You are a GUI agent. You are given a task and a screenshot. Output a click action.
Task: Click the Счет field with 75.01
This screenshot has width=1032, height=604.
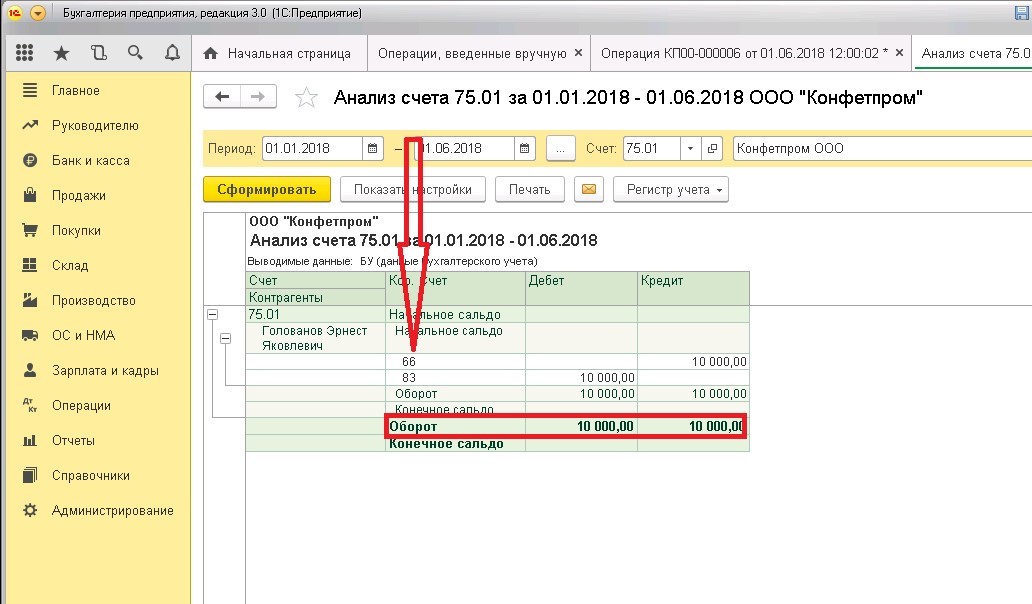pyautogui.click(x=651, y=148)
